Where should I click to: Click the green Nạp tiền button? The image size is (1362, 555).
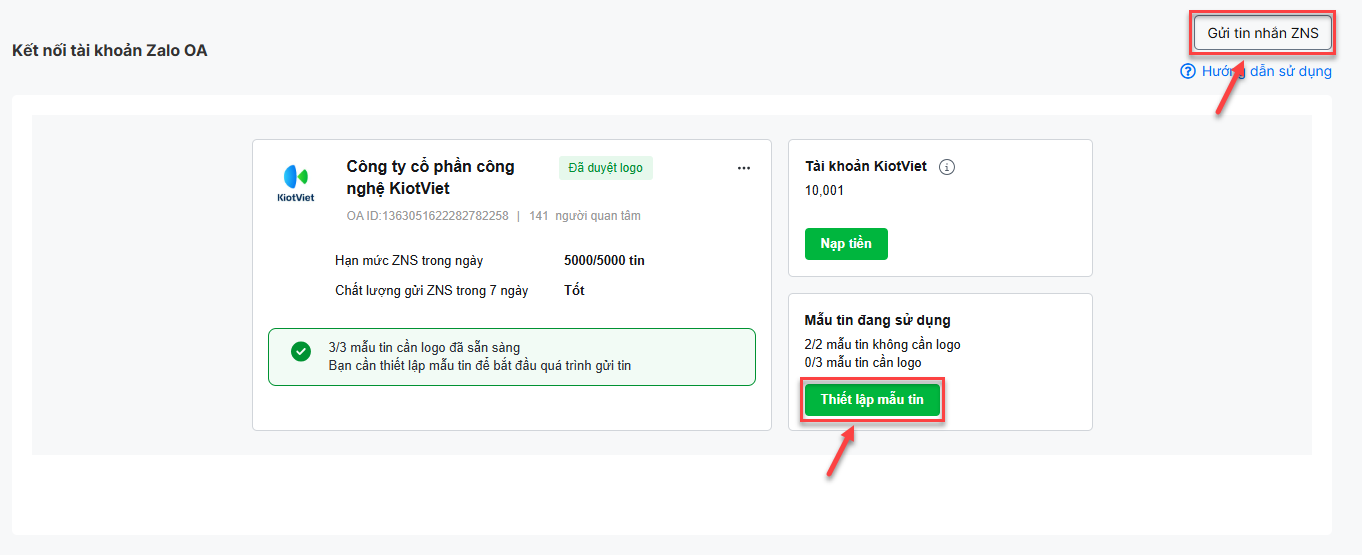pyautogui.click(x=846, y=244)
